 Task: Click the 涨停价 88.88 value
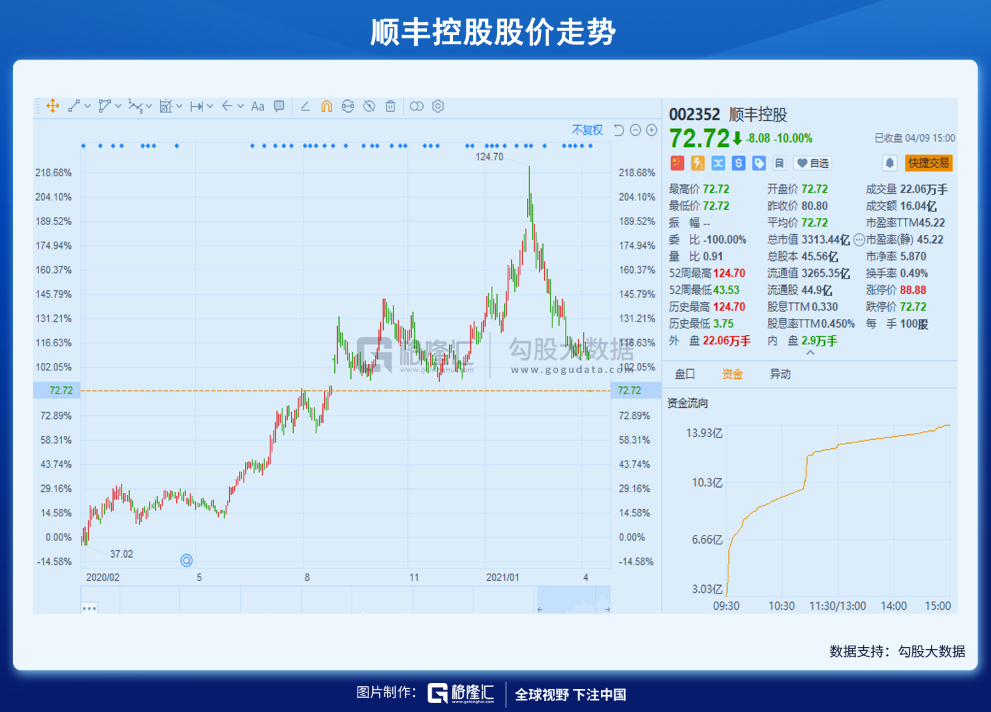(x=913, y=290)
